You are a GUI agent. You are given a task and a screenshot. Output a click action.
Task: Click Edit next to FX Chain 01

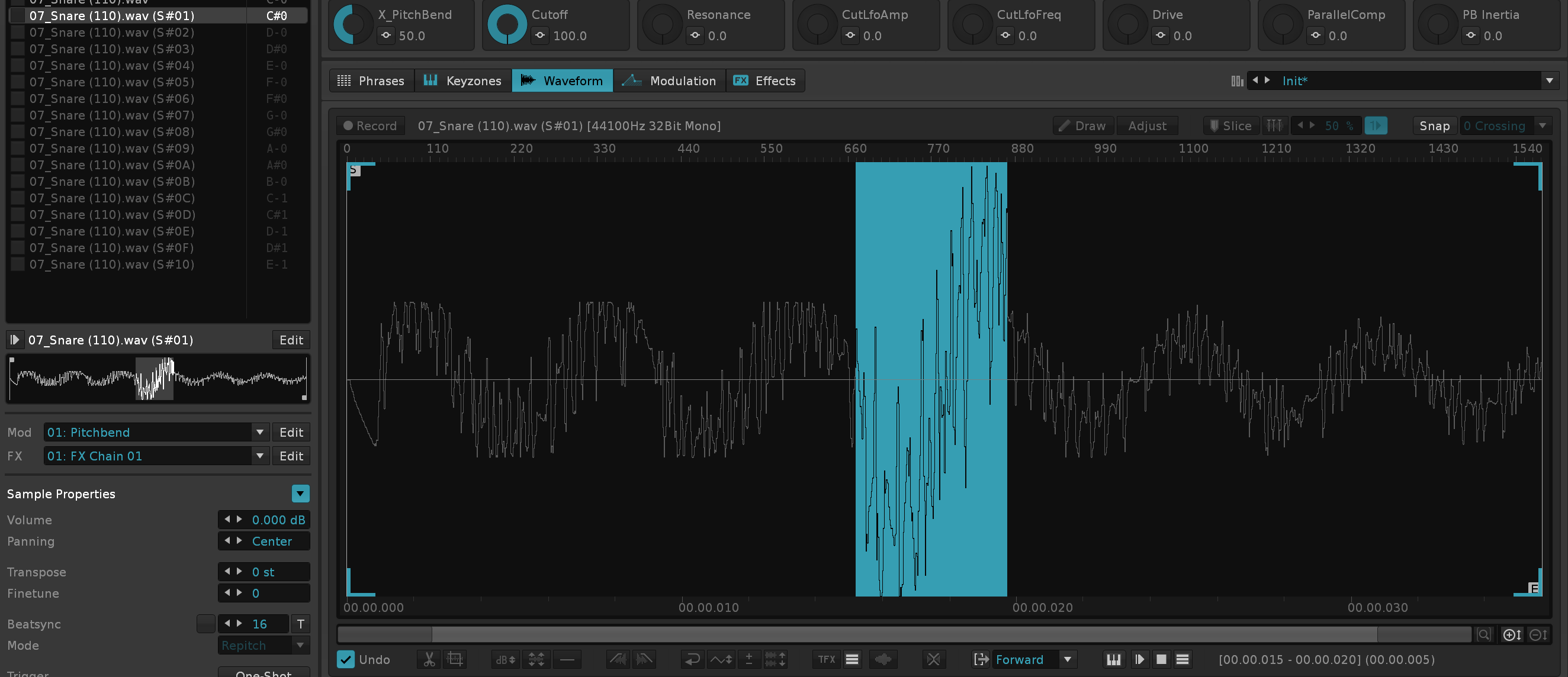tap(291, 456)
